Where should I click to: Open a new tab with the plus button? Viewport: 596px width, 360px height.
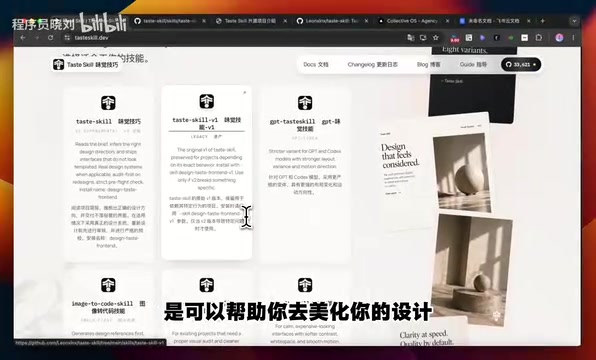pos(542,21)
